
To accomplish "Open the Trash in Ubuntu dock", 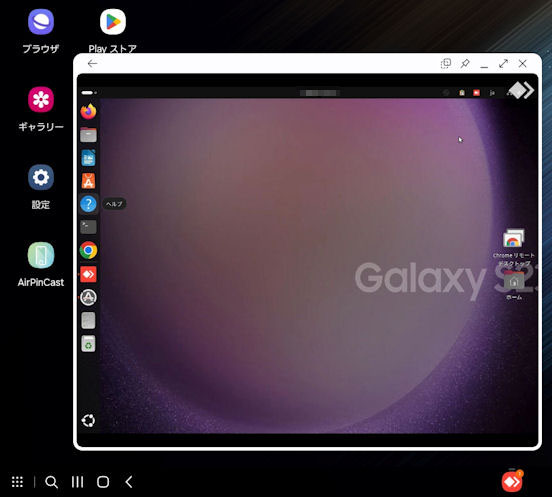I will click(88, 344).
